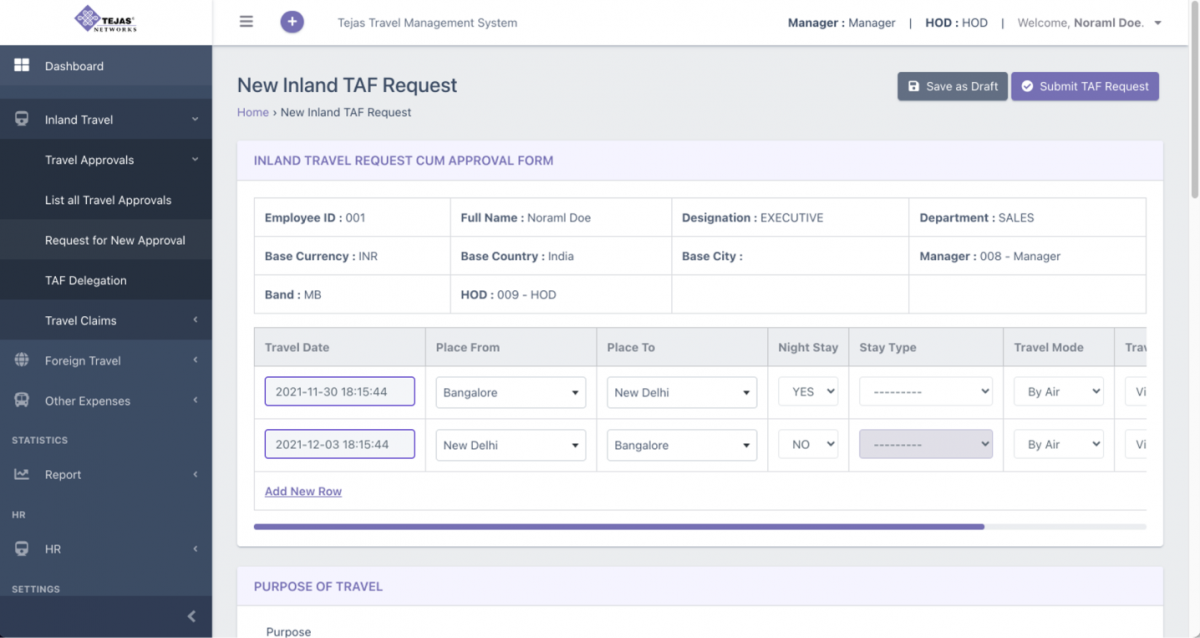Viewport: 1200px width, 638px height.
Task: Expand the Travel Claims section
Action: coord(80,320)
